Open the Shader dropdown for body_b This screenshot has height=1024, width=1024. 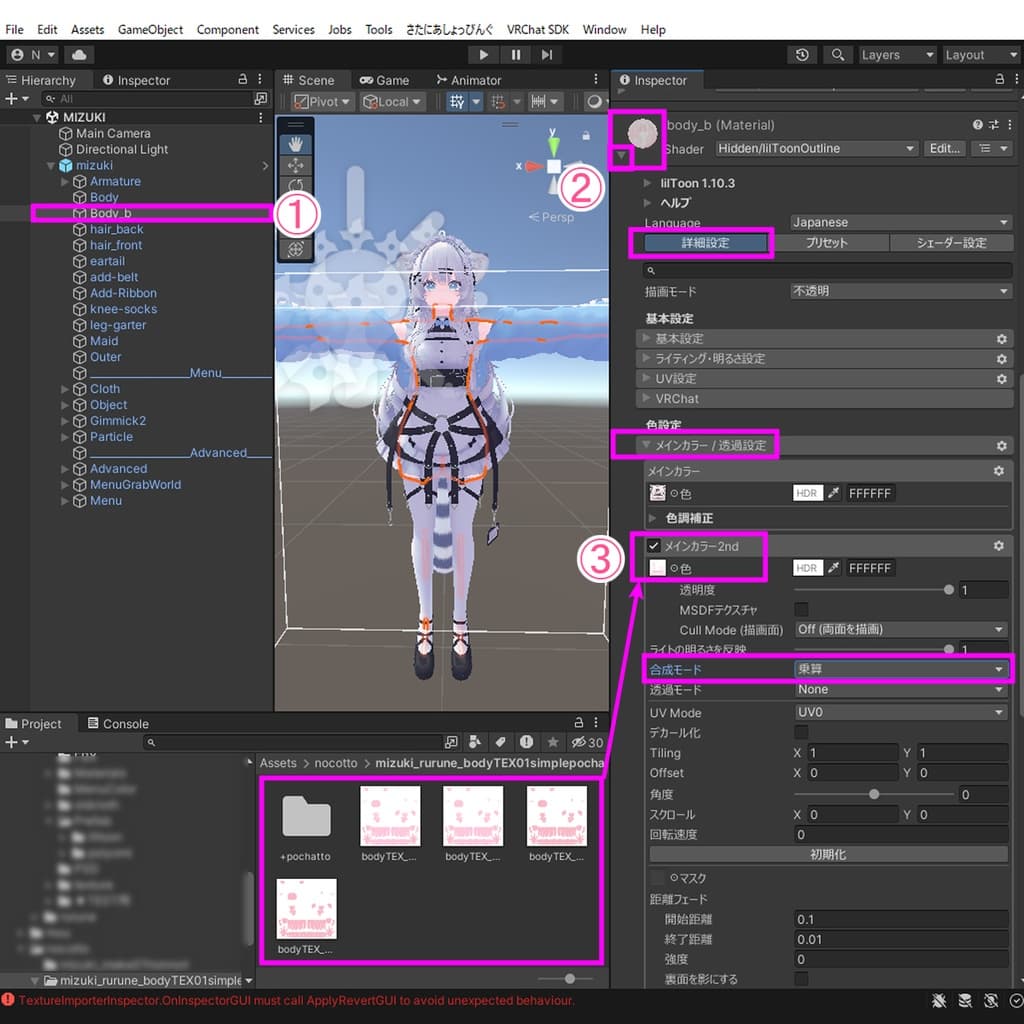[x=816, y=149]
